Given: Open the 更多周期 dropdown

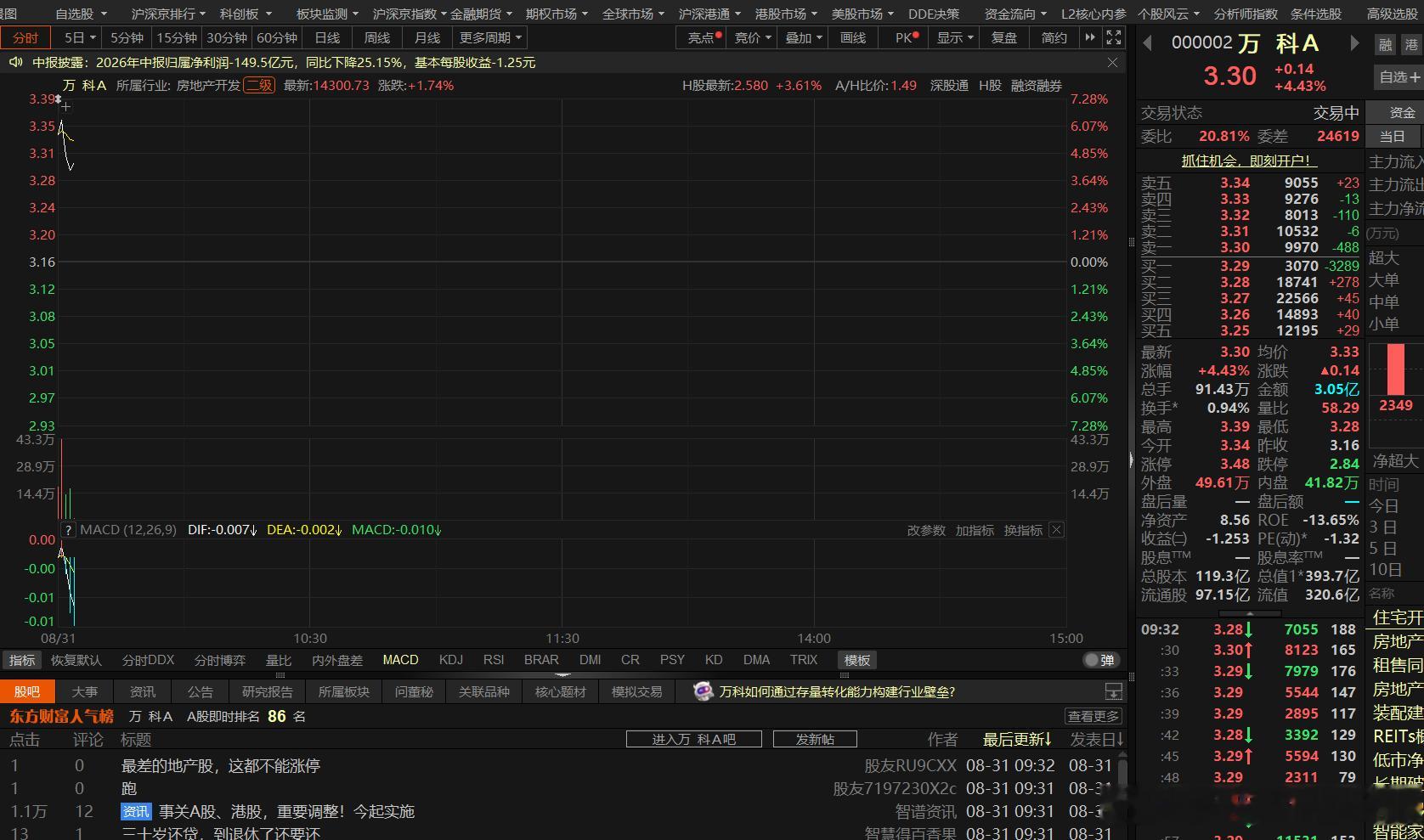Looking at the screenshot, I should (x=490, y=37).
